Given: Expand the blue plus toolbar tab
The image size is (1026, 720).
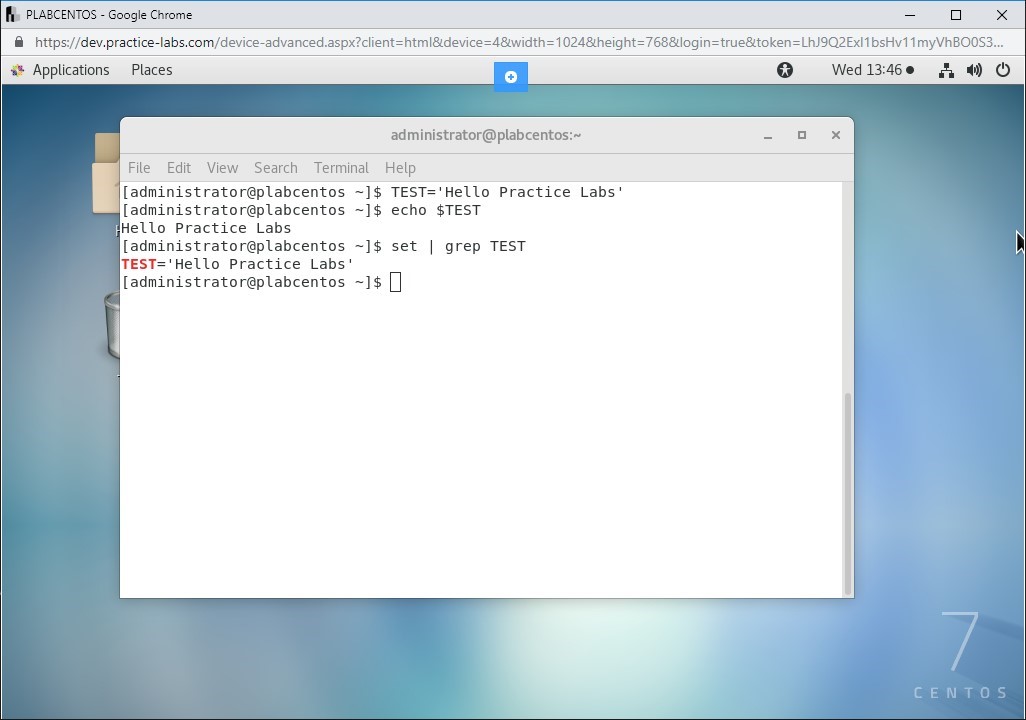Looking at the screenshot, I should (x=510, y=77).
